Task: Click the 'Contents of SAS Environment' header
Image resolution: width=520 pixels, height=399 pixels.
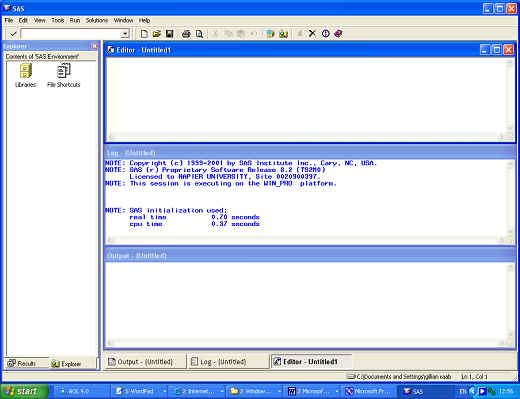Action: 50,56
